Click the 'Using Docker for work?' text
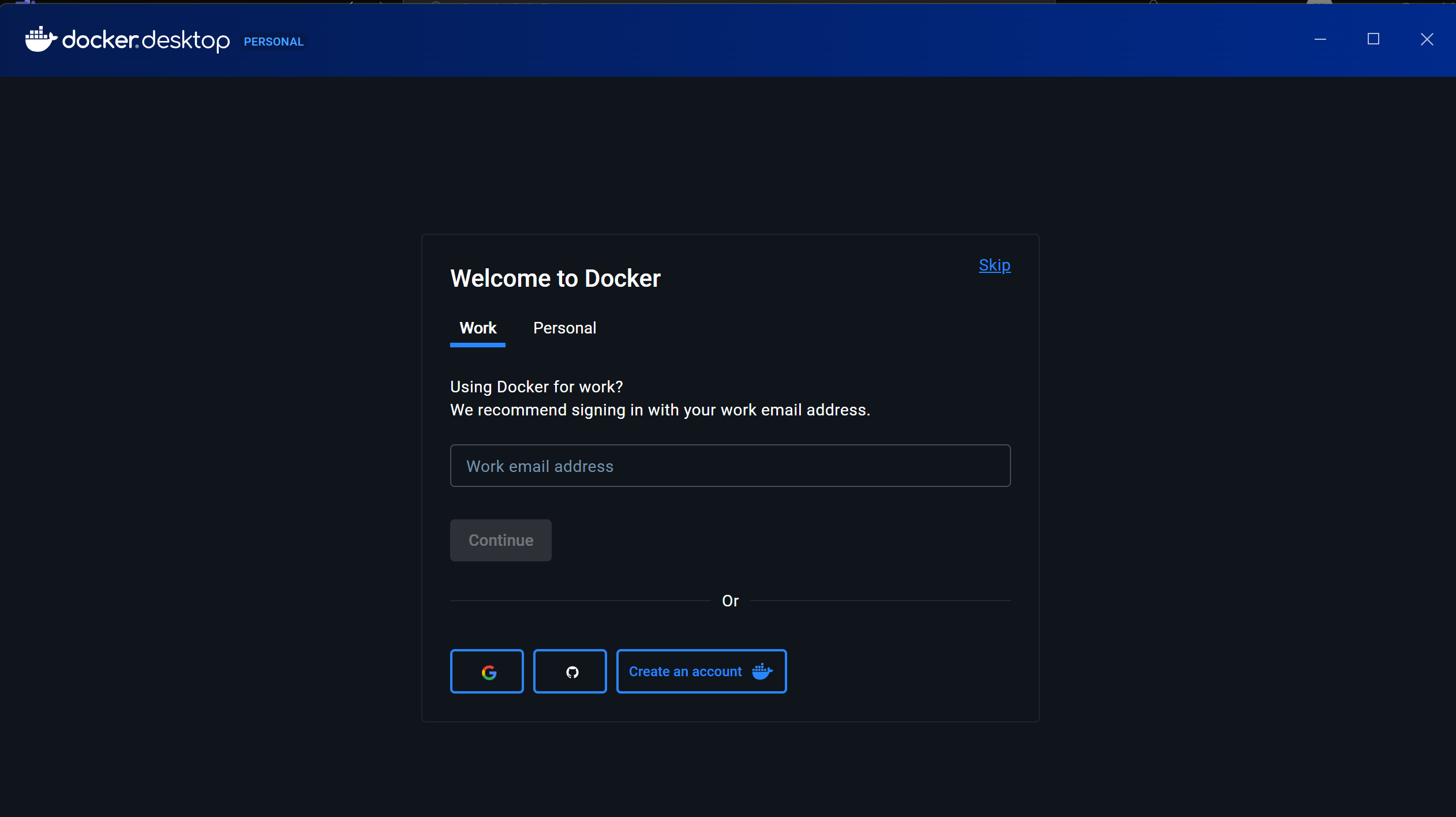Screen dimensions: 1456x817 [x=536, y=387]
